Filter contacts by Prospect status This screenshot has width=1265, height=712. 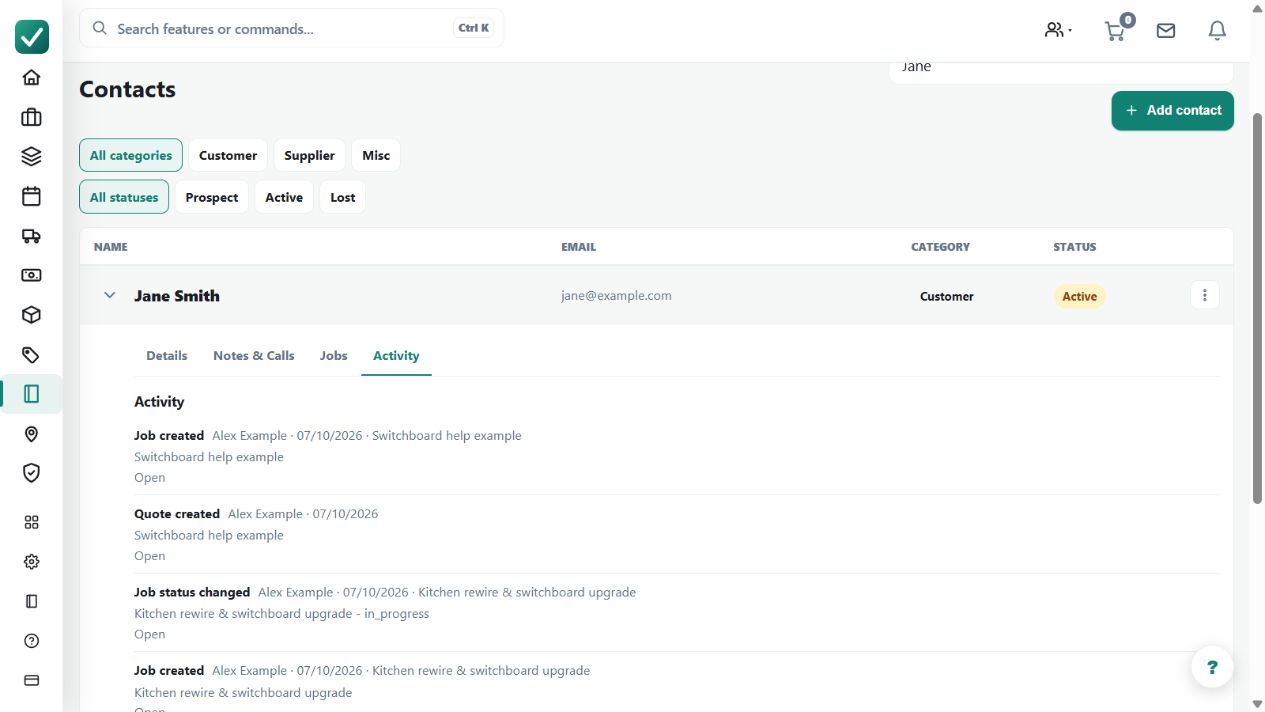pyautogui.click(x=212, y=197)
